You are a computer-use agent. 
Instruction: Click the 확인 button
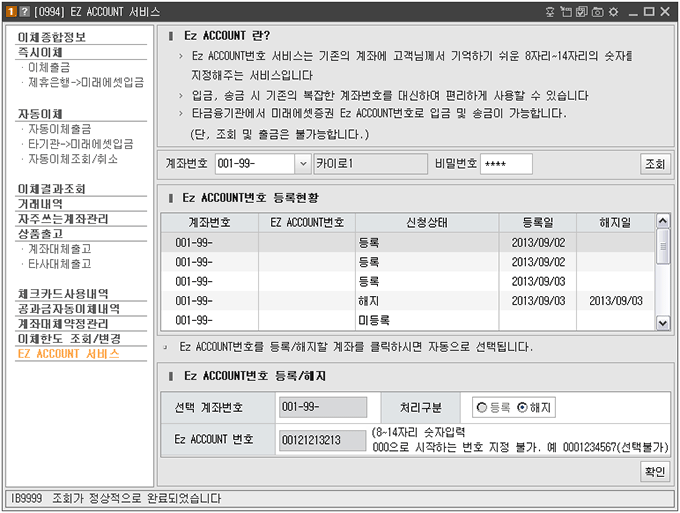click(x=655, y=471)
